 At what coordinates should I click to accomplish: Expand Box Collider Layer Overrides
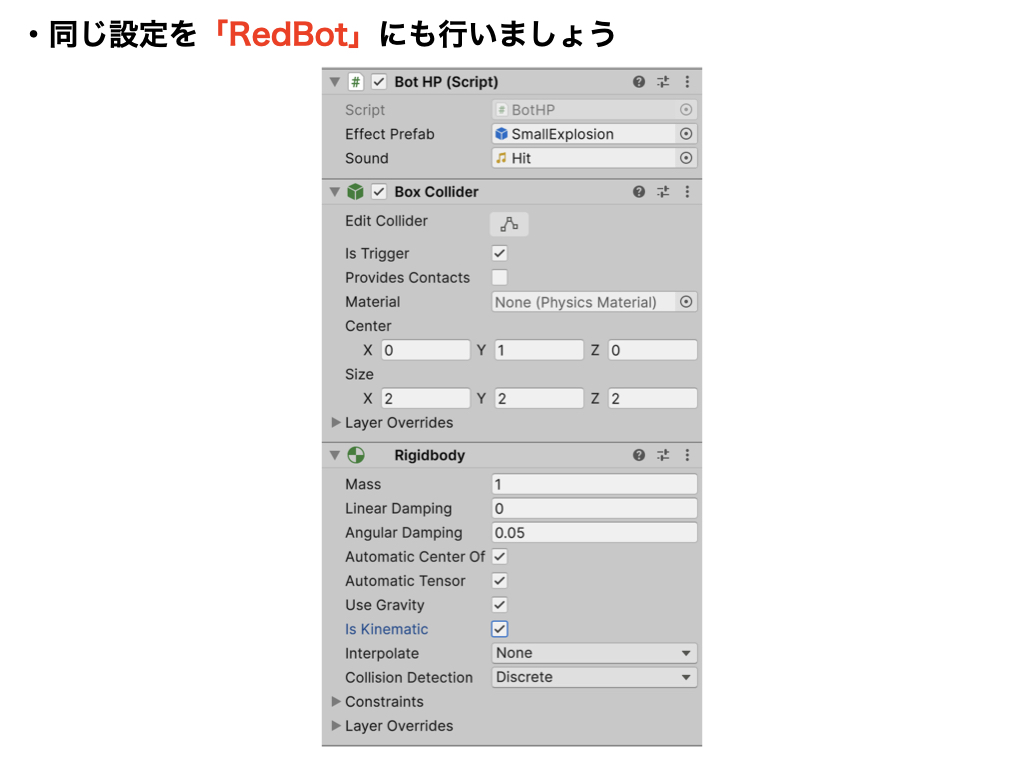[336, 423]
